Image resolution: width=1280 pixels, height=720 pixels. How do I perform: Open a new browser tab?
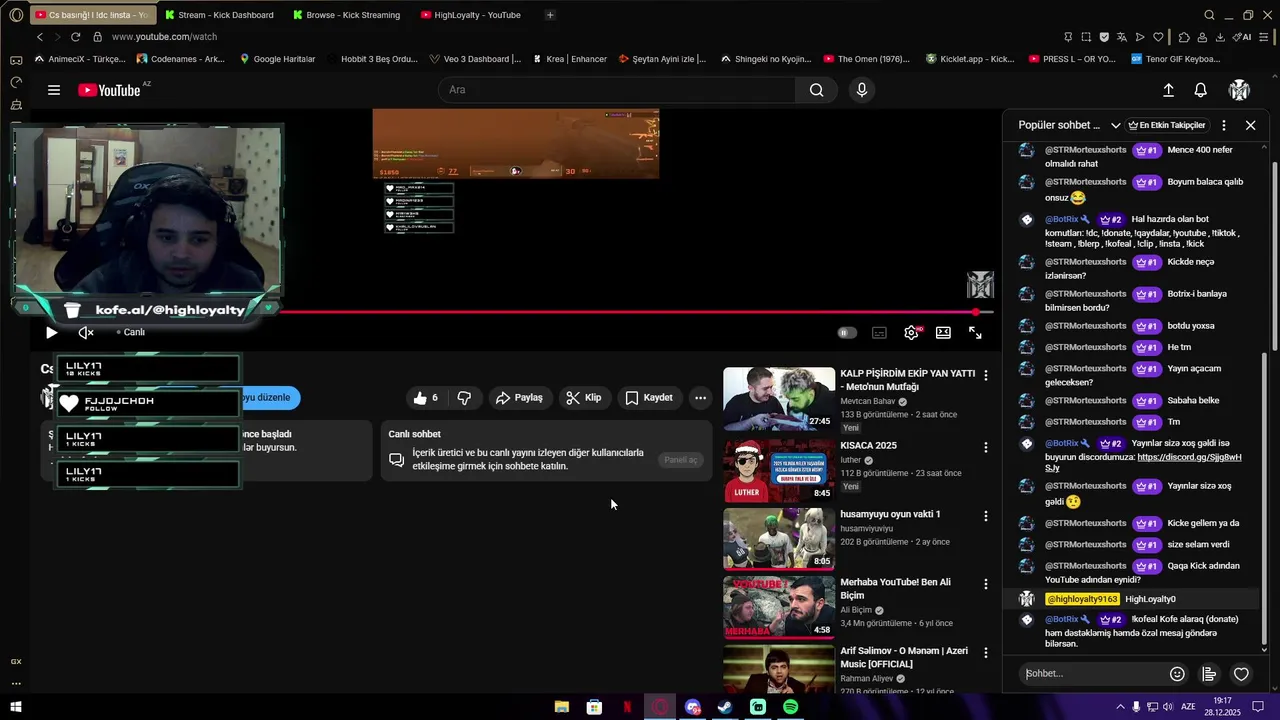(x=550, y=15)
